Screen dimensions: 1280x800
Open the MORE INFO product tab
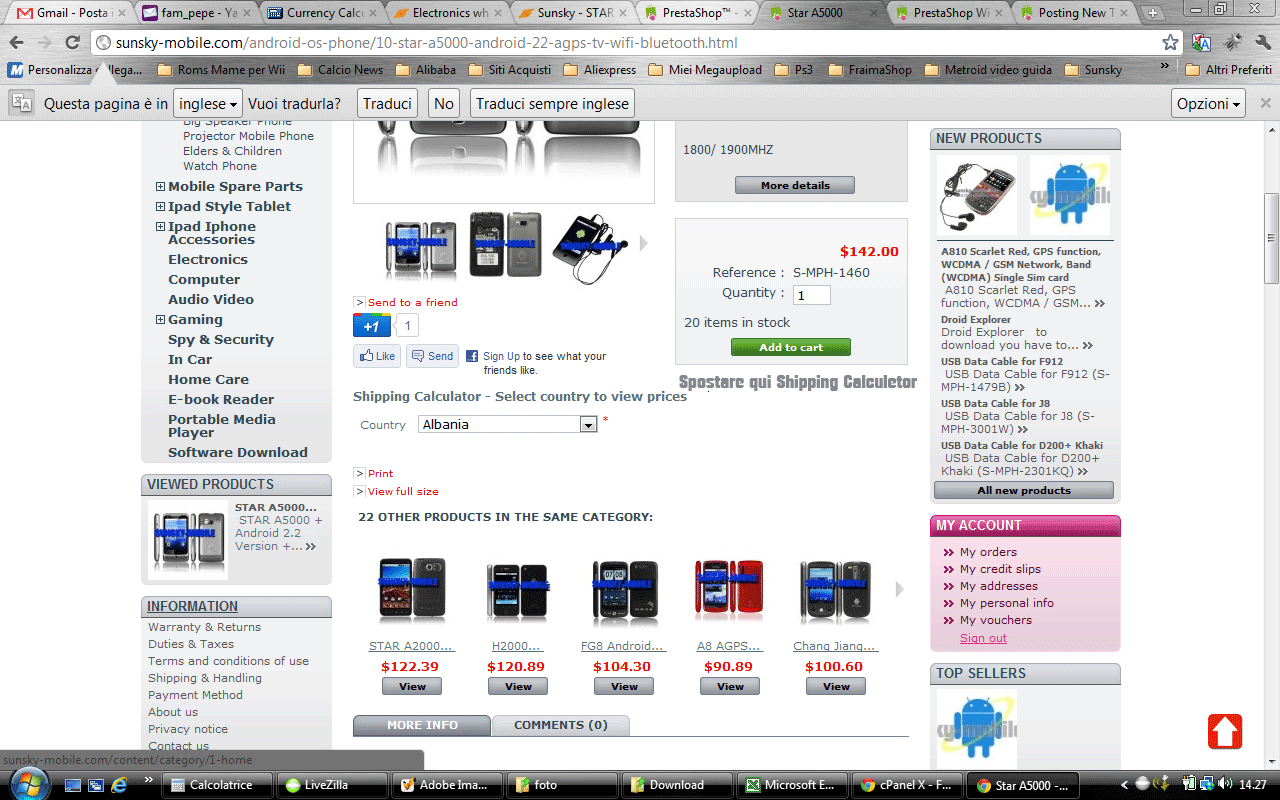tap(422, 725)
